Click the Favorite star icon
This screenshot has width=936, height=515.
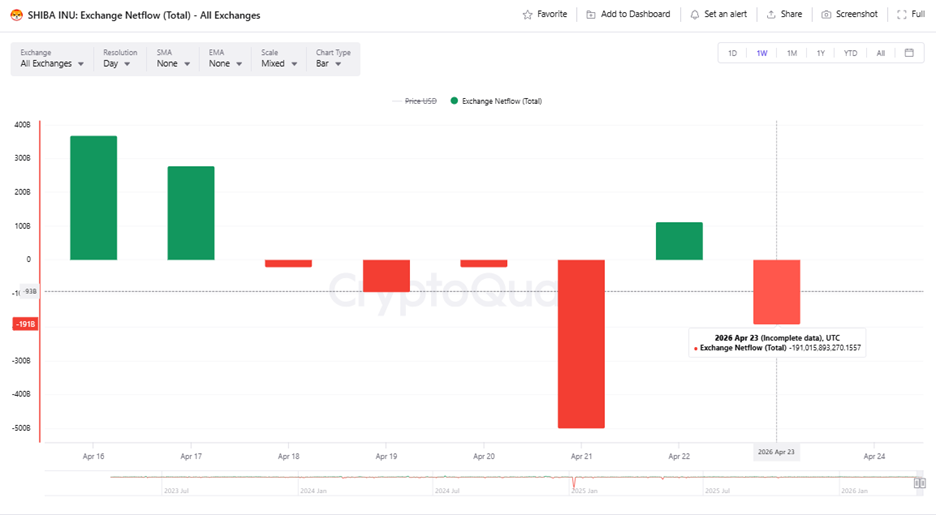[527, 14]
